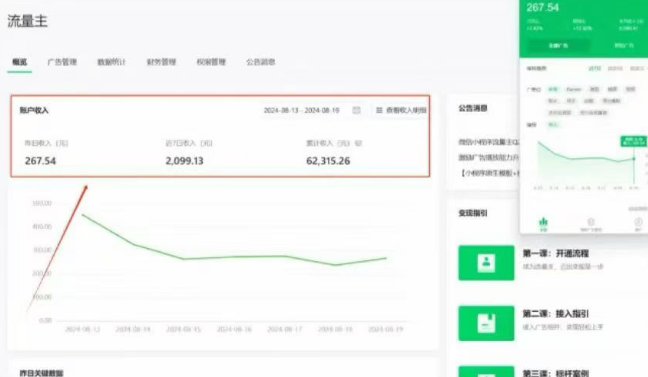Click the chart line's first point for 2024-08-13

[83, 215]
